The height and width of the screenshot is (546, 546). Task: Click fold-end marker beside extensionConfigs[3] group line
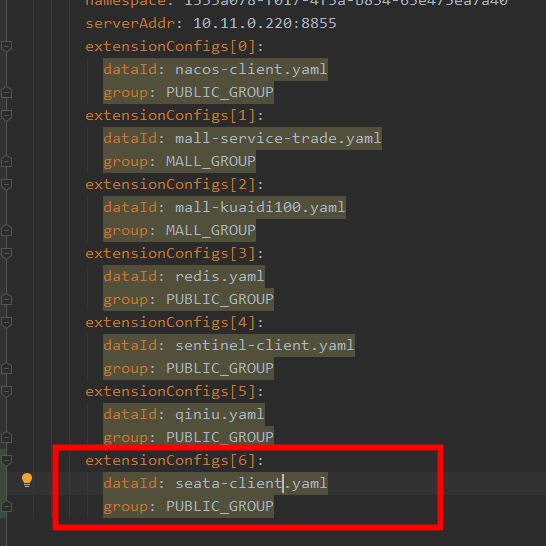(x=6, y=299)
